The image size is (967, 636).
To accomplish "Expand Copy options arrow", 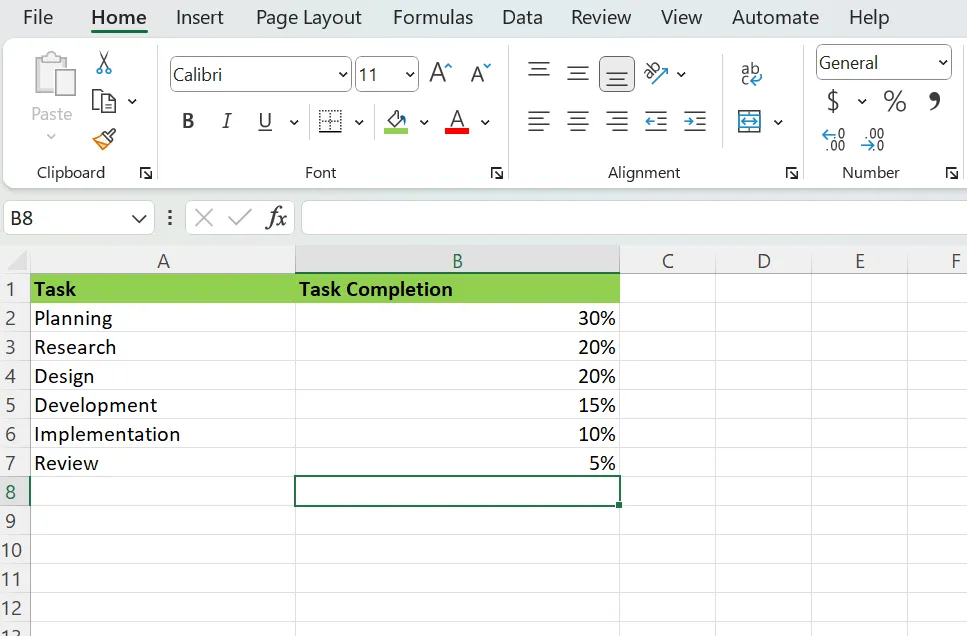I will click(132, 101).
